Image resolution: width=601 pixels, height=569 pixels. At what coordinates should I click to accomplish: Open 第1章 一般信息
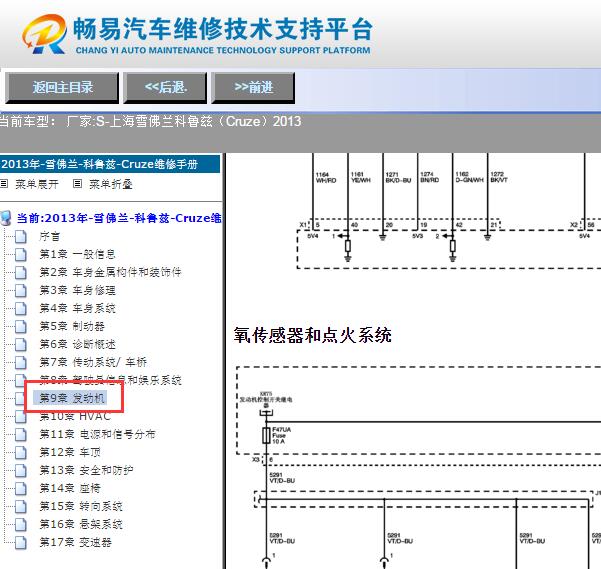tap(77, 254)
